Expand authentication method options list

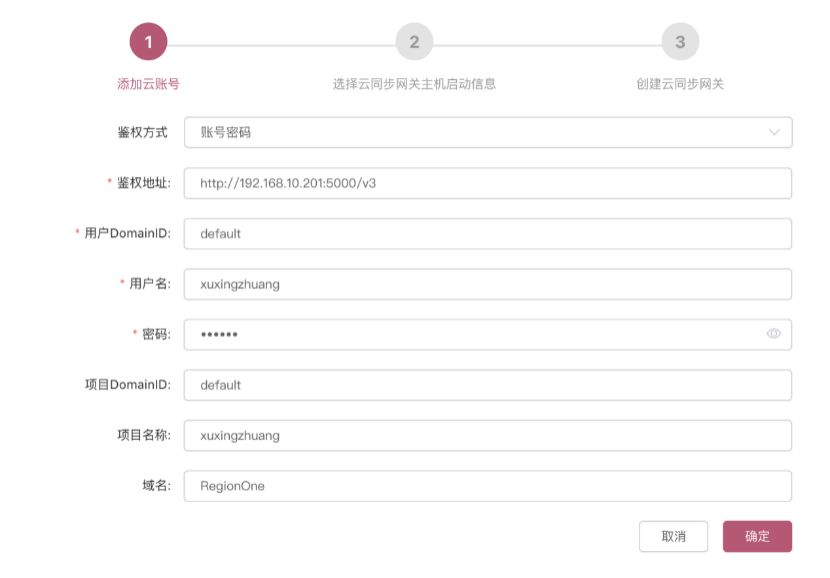[487, 132]
